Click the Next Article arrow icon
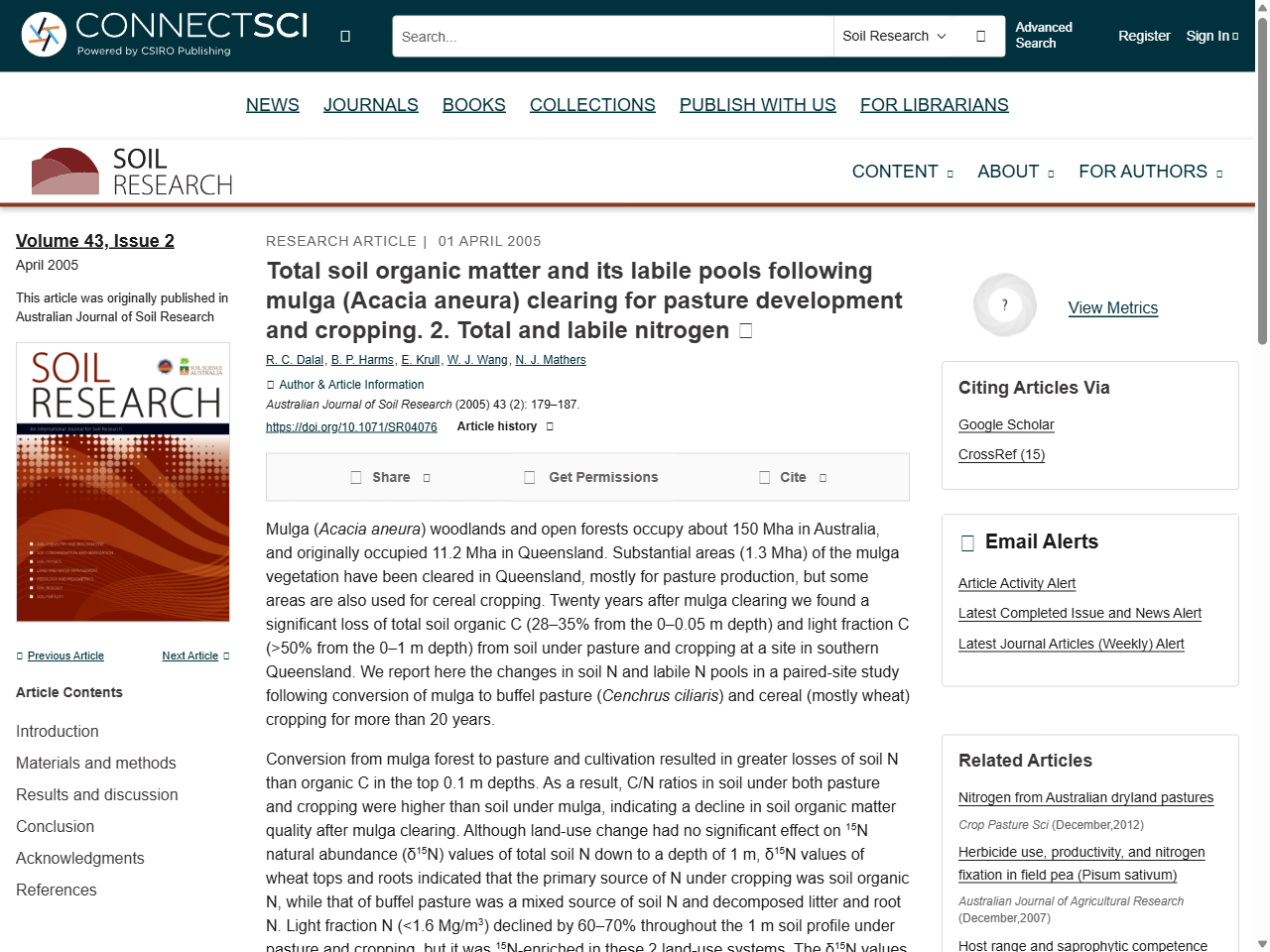1270x952 pixels. coord(225,655)
